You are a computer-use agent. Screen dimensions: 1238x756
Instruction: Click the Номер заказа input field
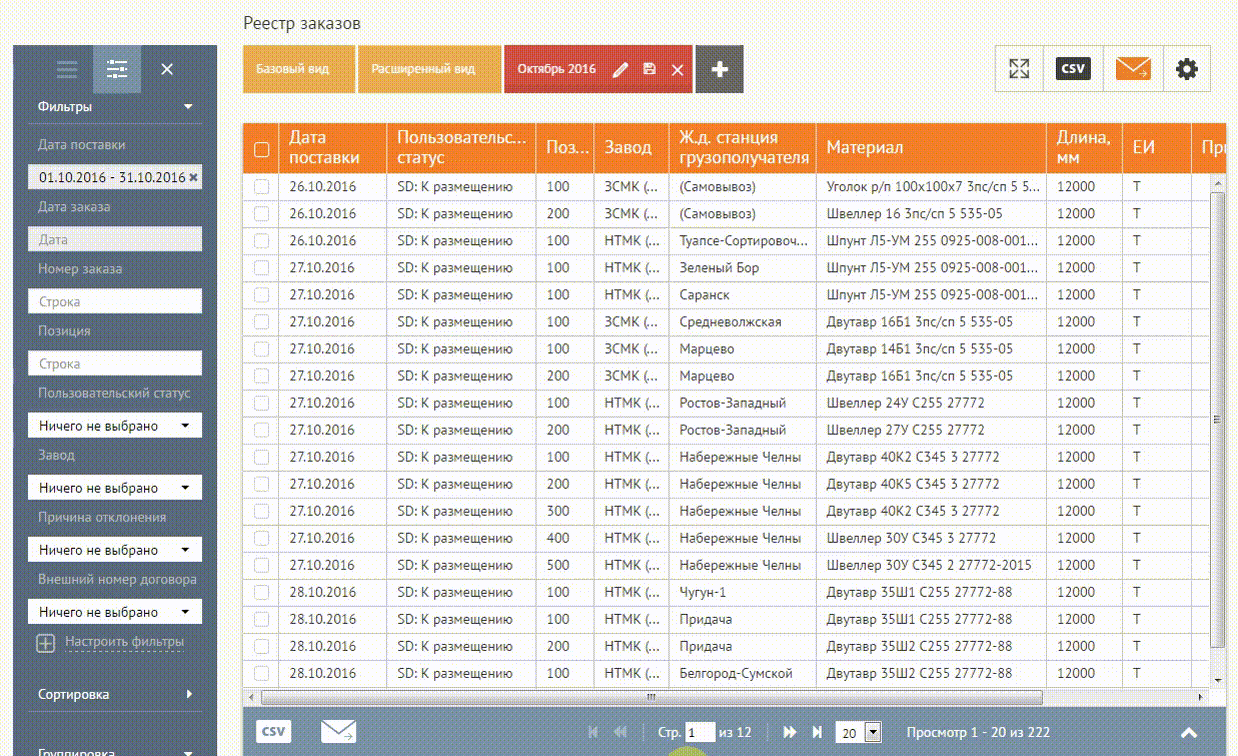click(x=114, y=302)
